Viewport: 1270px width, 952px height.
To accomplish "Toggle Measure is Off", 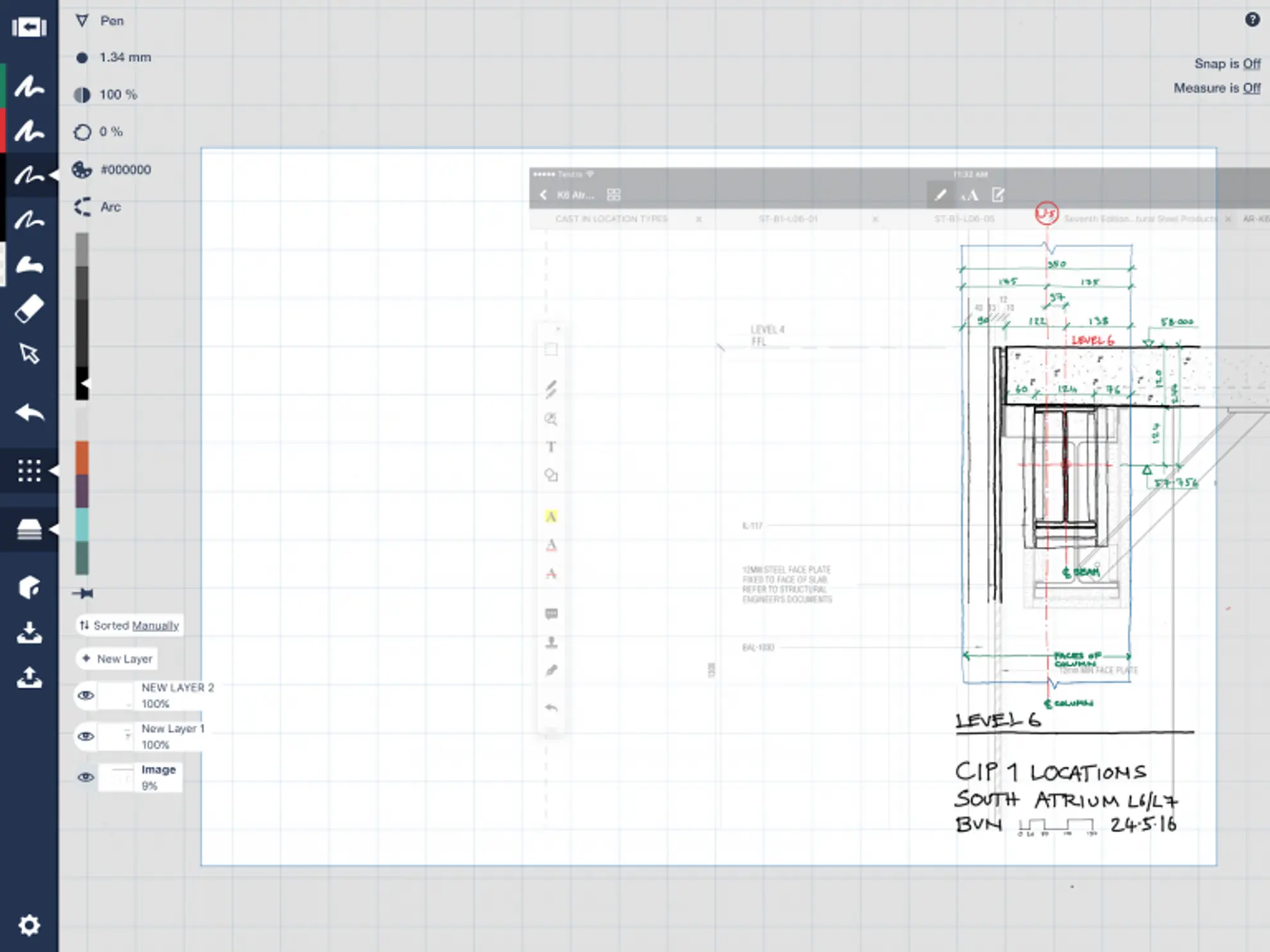I will coord(1217,88).
